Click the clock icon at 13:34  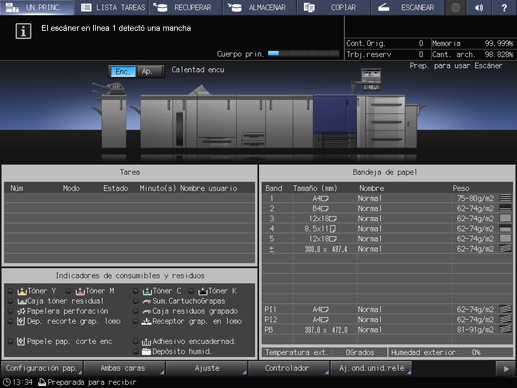point(7,382)
